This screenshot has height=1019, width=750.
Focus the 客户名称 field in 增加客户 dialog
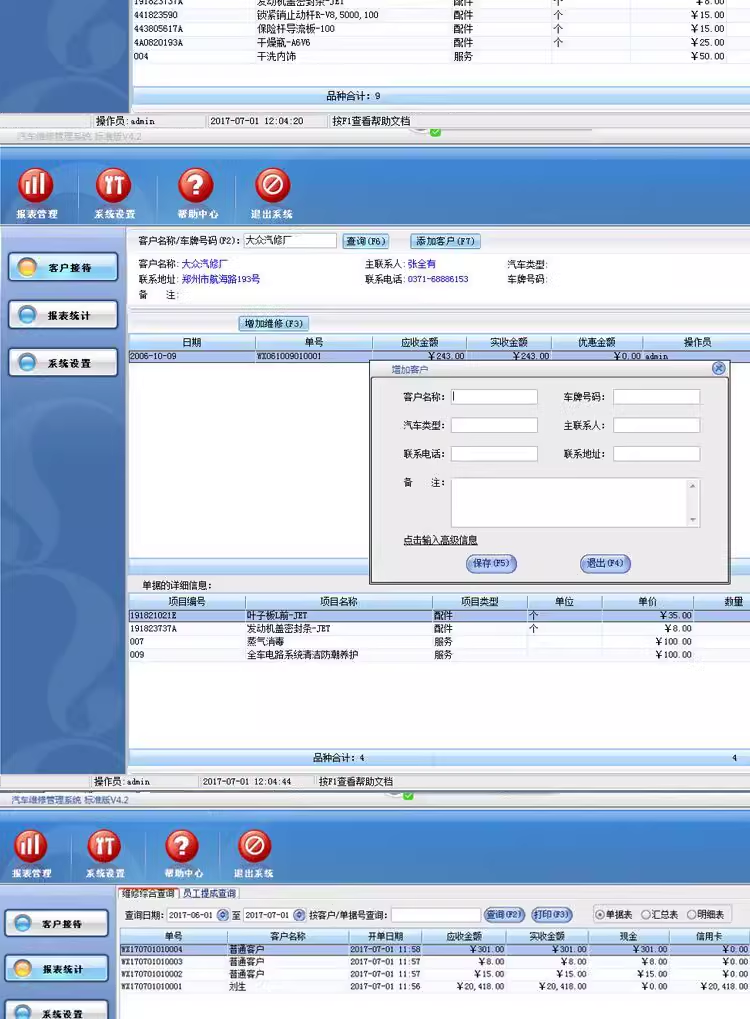[x=495, y=396]
